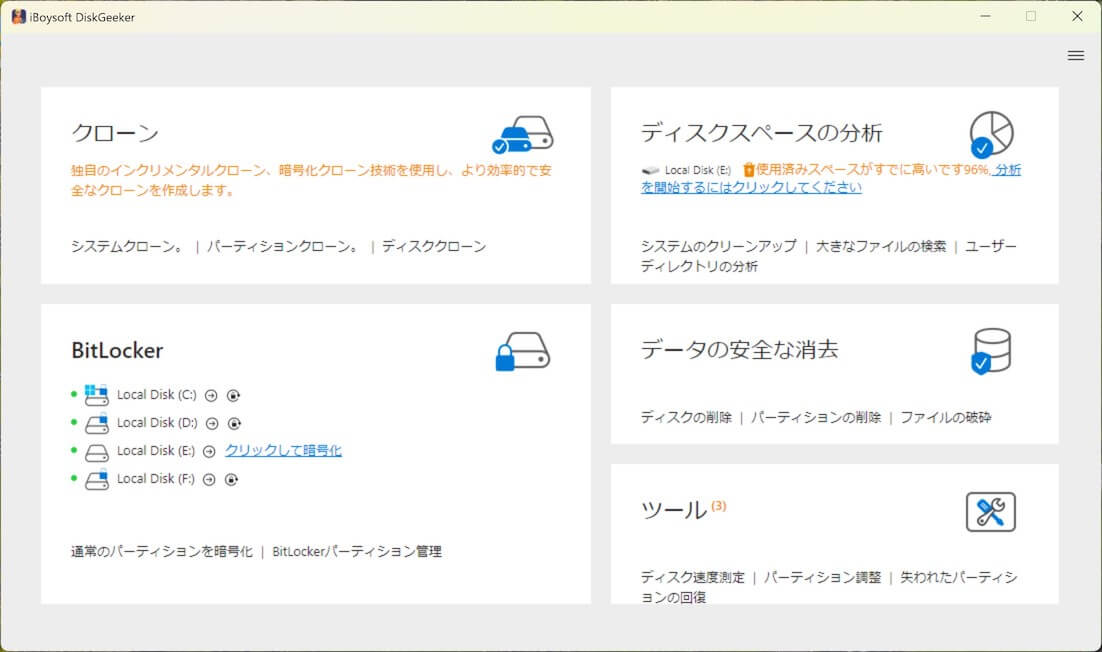Click the Local Disk (F:) drive icon
The height and width of the screenshot is (652, 1102).
[x=96, y=479]
